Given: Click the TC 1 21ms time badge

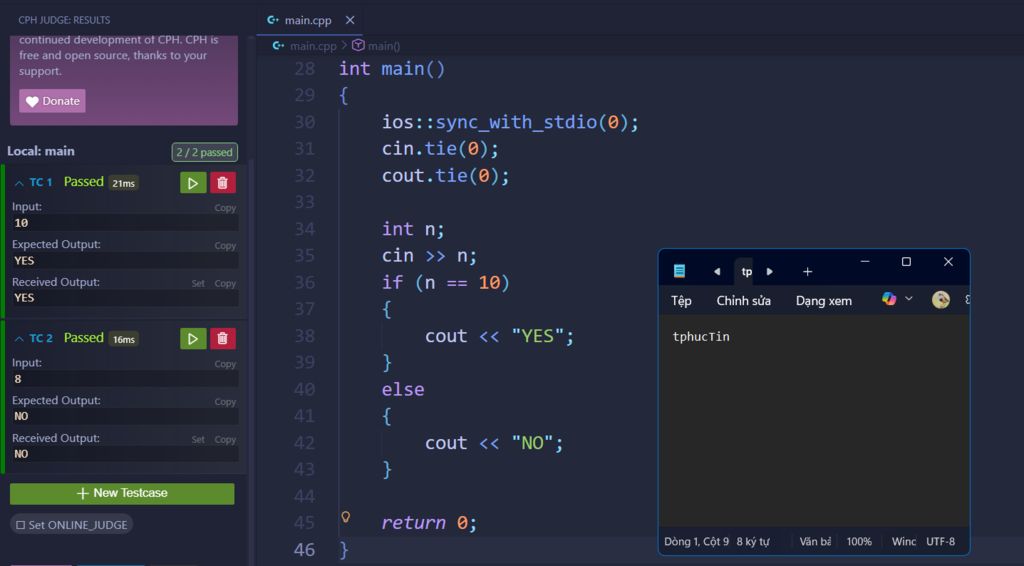Looking at the screenshot, I should [x=123, y=183].
